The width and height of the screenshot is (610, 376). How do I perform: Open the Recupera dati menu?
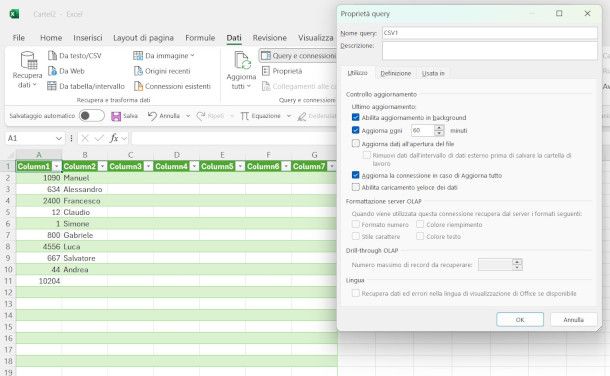coord(27,70)
